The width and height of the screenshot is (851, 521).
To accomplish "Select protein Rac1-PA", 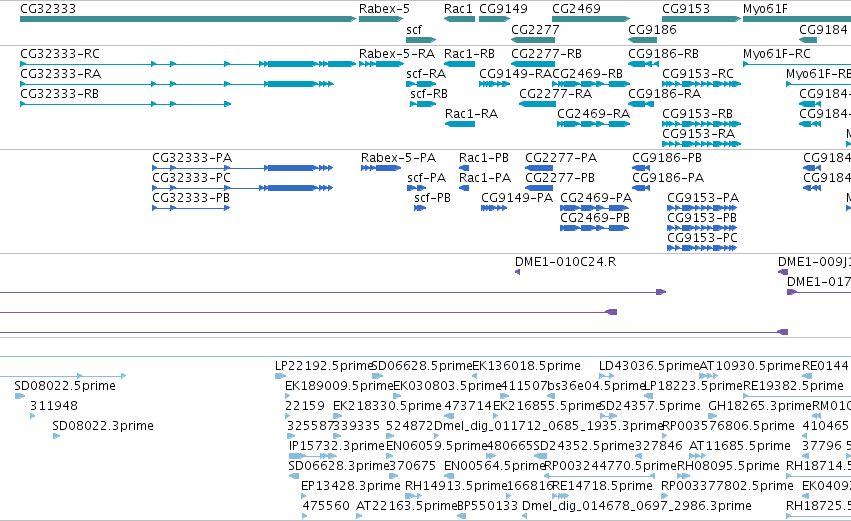I will [x=485, y=178].
